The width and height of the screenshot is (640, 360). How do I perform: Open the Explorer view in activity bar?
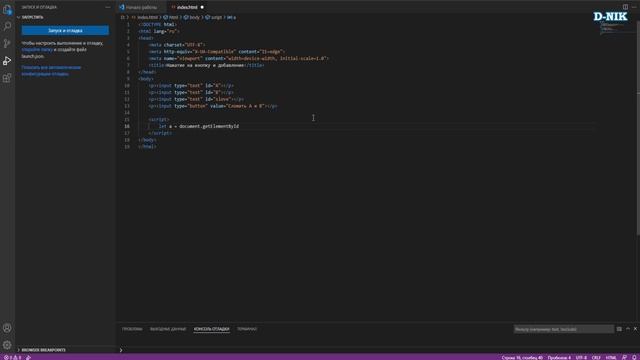coord(7,9)
